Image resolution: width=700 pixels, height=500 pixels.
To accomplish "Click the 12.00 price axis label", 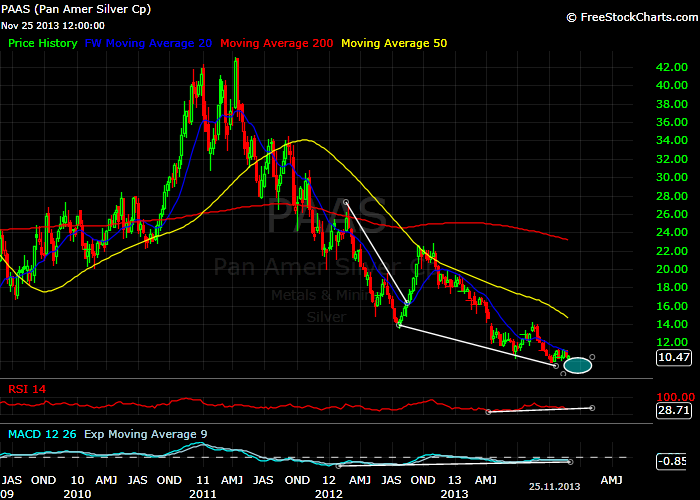I will click(671, 342).
